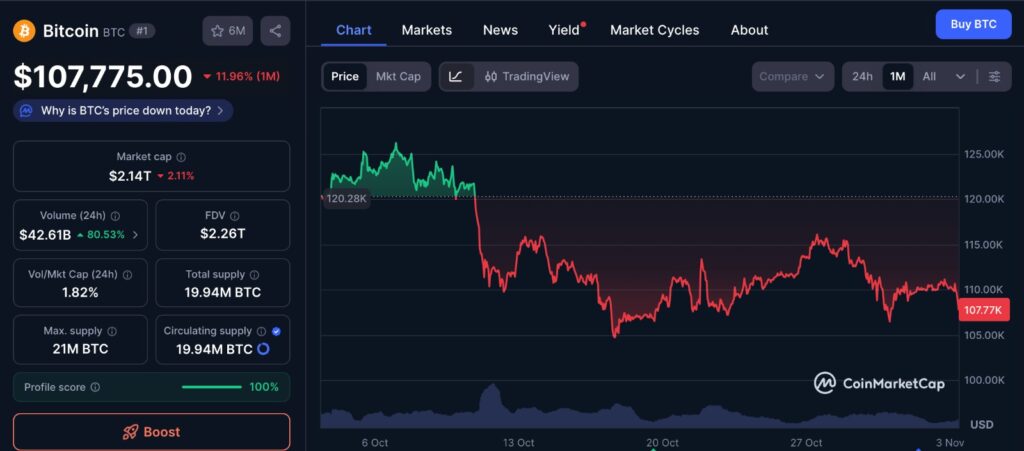Click the 13 Oct date axis label
The height and width of the screenshot is (451, 1024).
click(x=519, y=443)
